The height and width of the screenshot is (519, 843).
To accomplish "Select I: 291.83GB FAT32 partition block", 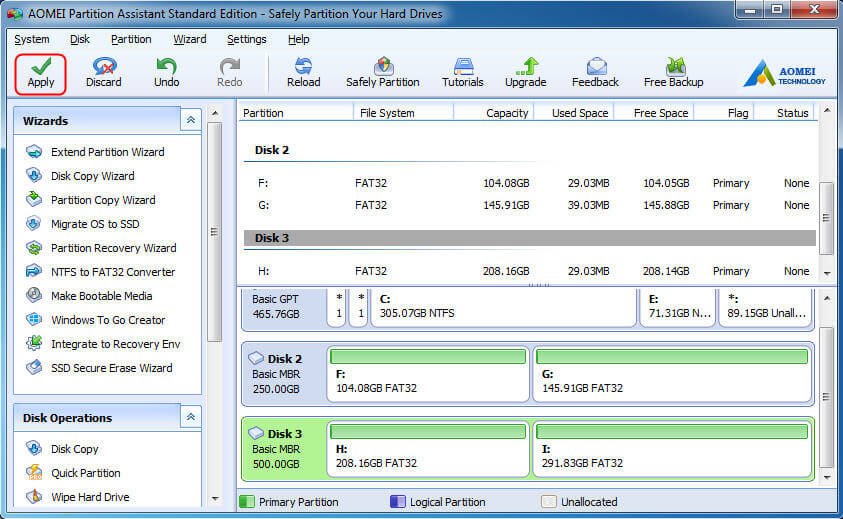I will point(672,449).
